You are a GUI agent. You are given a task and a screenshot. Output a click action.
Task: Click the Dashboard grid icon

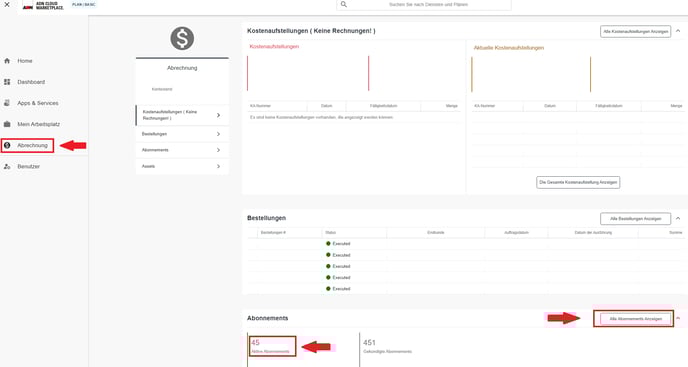click(x=7, y=82)
